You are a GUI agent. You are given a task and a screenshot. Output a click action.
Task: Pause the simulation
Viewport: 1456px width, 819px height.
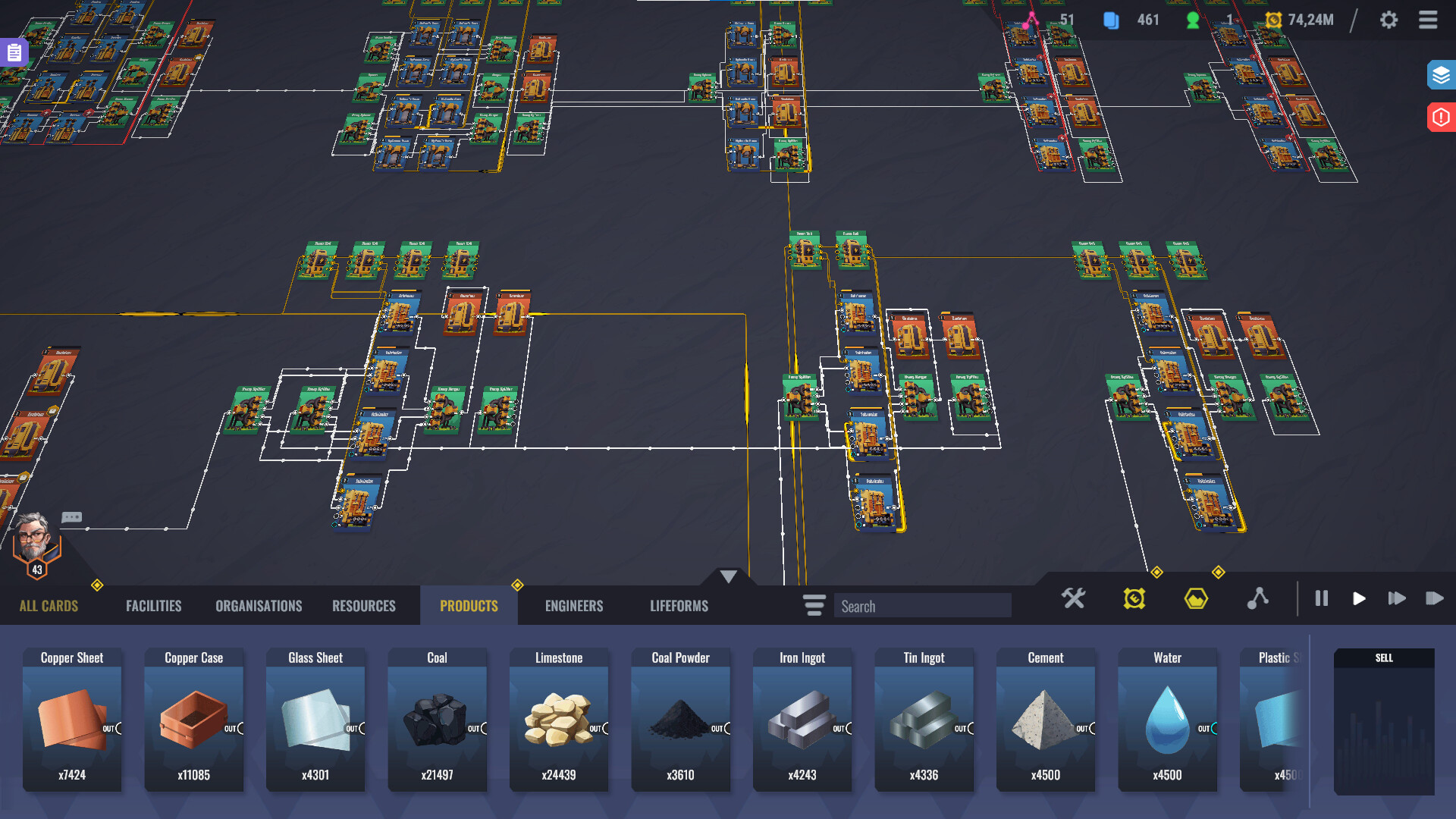(x=1322, y=598)
